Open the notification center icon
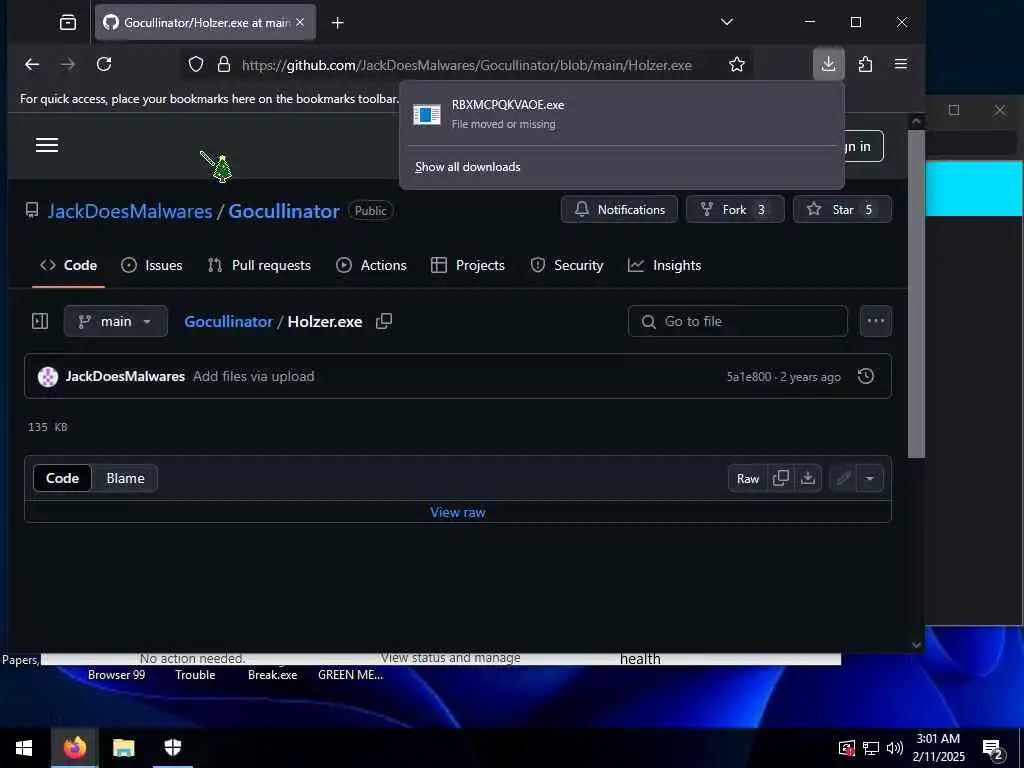 coord(993,749)
